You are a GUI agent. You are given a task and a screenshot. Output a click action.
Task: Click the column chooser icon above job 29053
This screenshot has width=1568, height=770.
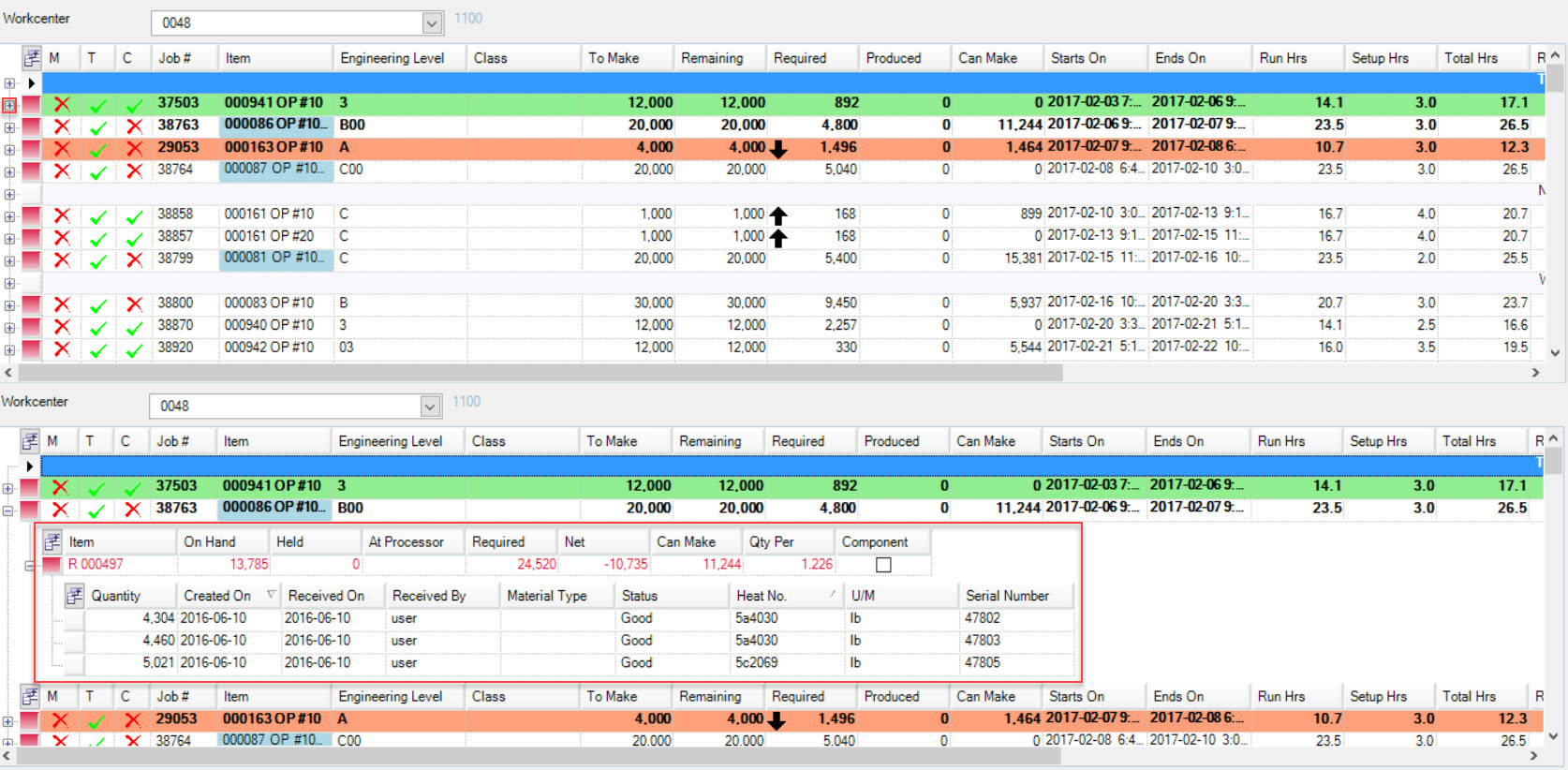[30, 696]
